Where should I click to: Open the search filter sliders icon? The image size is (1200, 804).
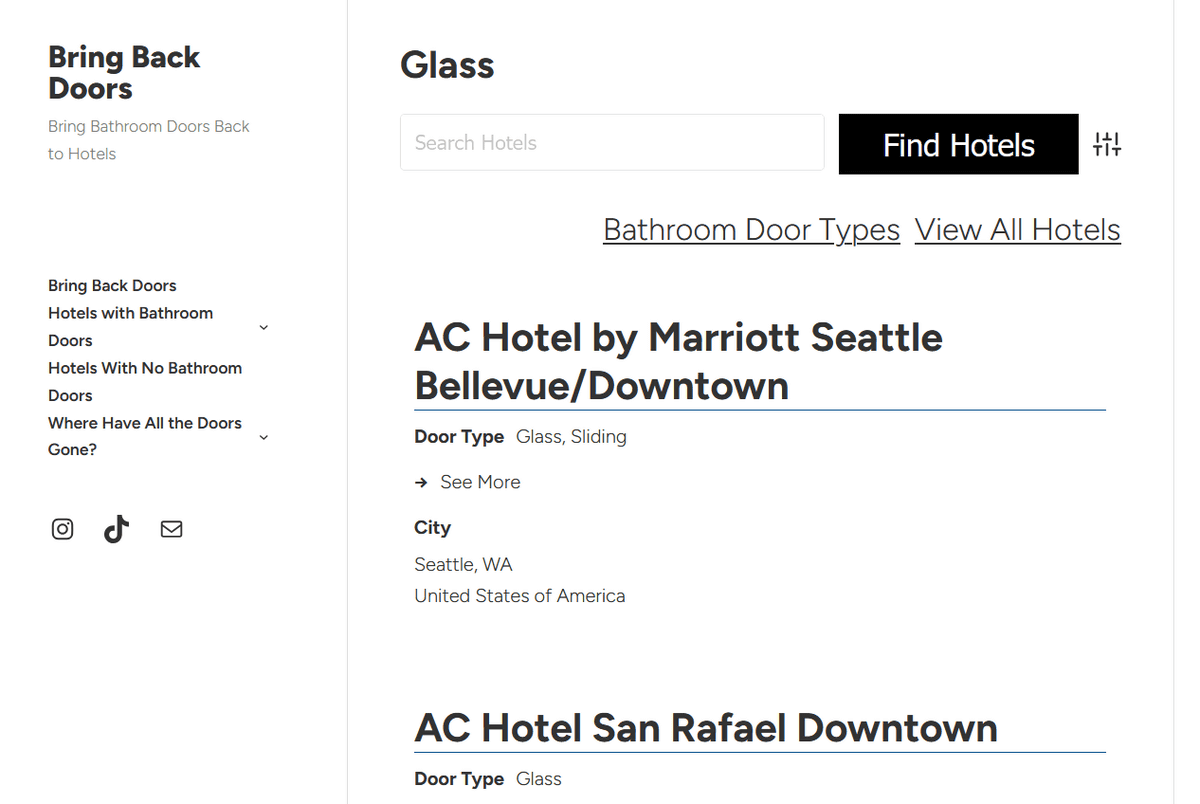[1107, 144]
